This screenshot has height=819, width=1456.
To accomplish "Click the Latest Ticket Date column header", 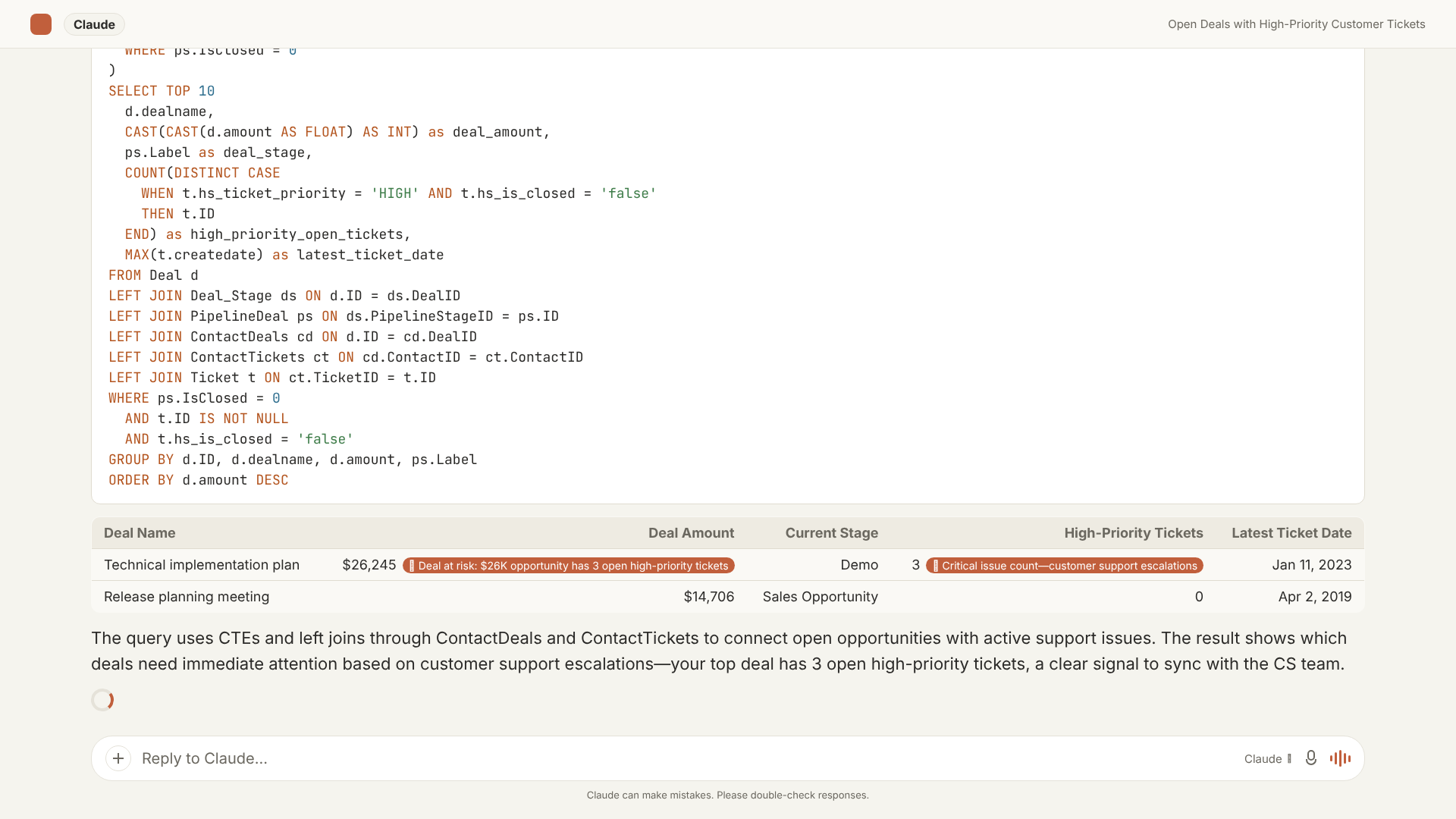I will [1291, 533].
